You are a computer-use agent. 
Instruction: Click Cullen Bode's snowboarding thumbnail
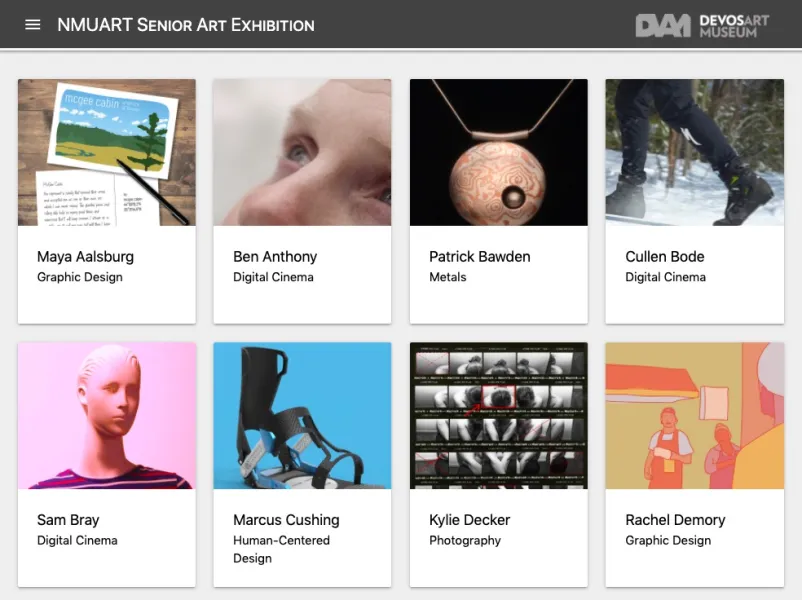[x=694, y=152]
